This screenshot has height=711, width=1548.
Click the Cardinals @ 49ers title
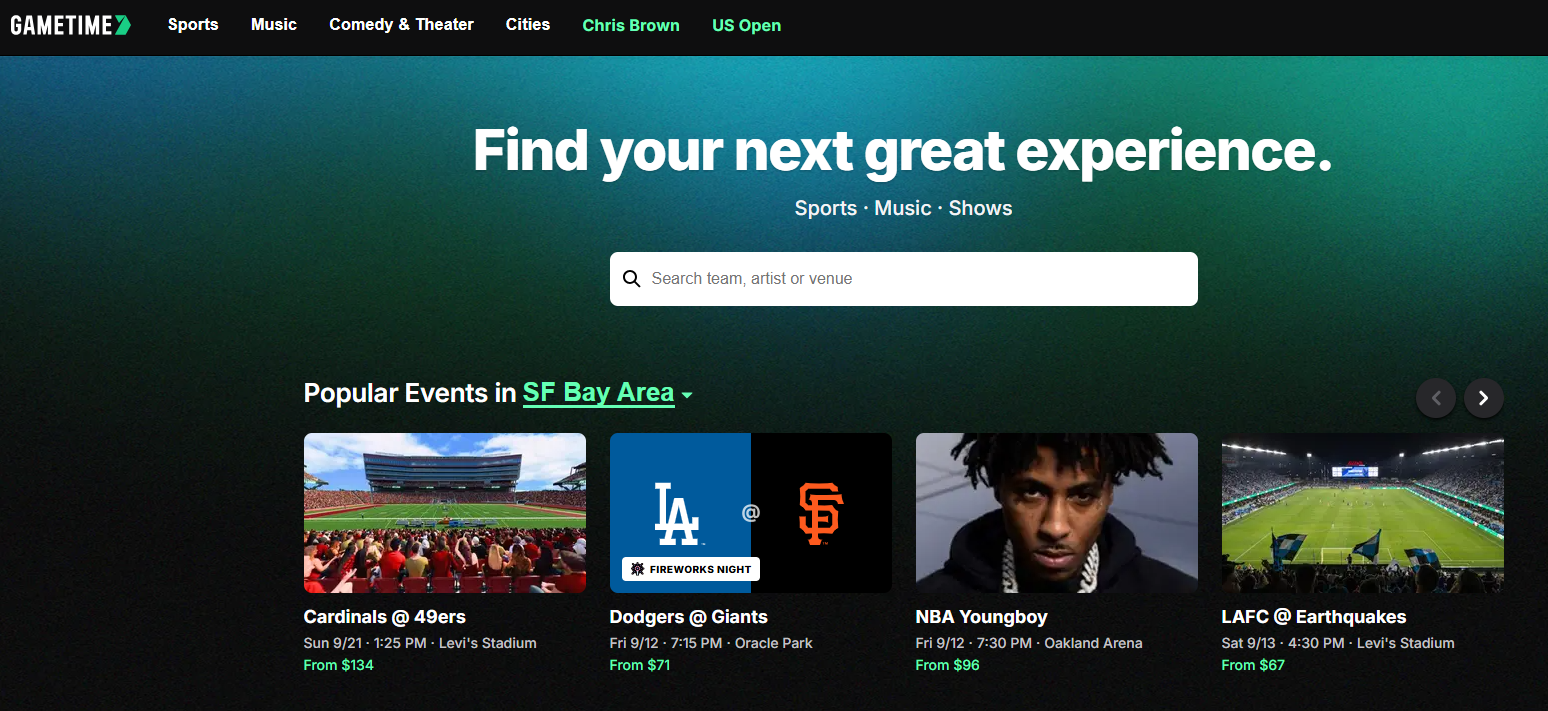click(385, 617)
